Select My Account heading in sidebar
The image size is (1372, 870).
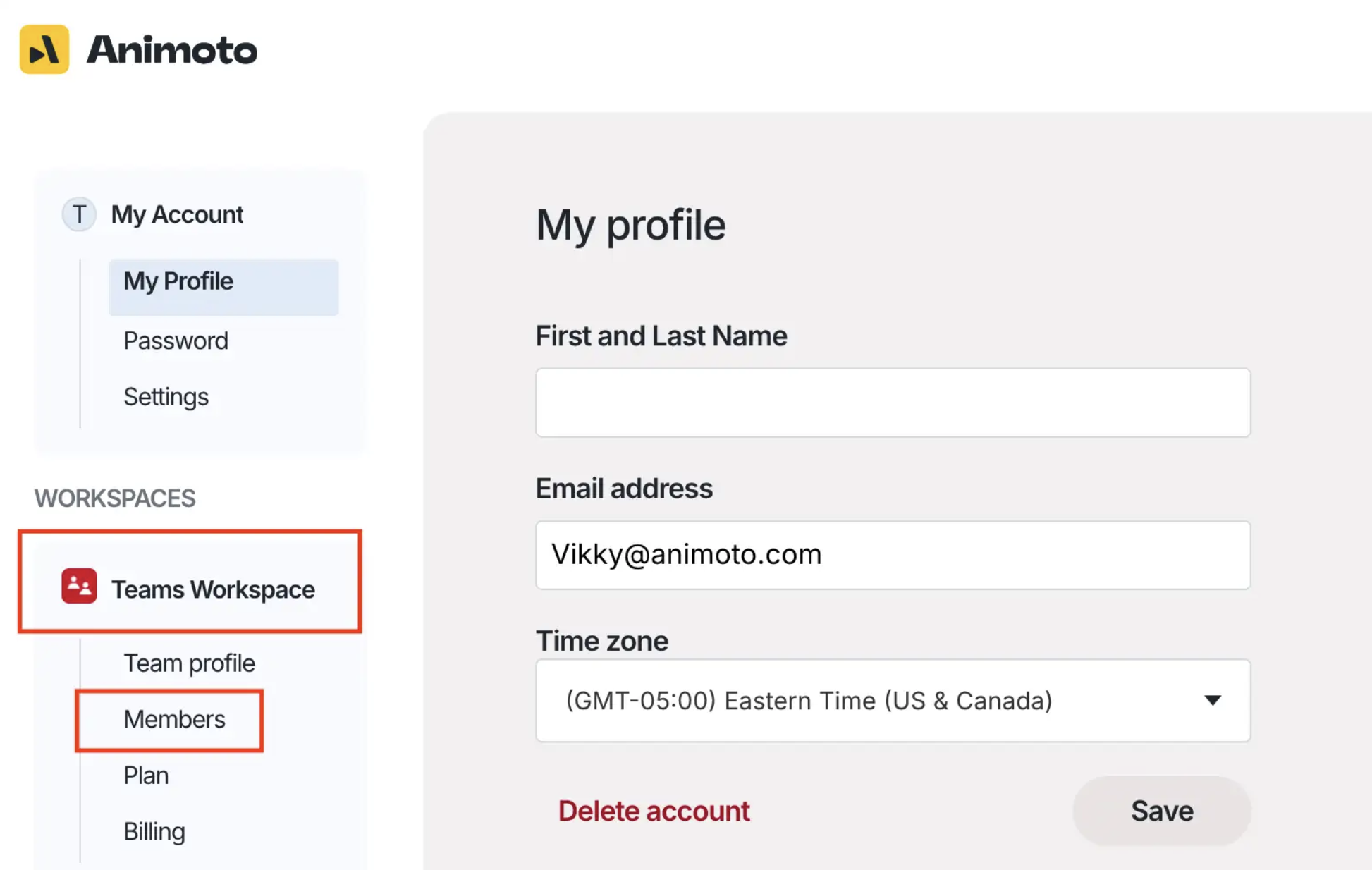point(177,214)
